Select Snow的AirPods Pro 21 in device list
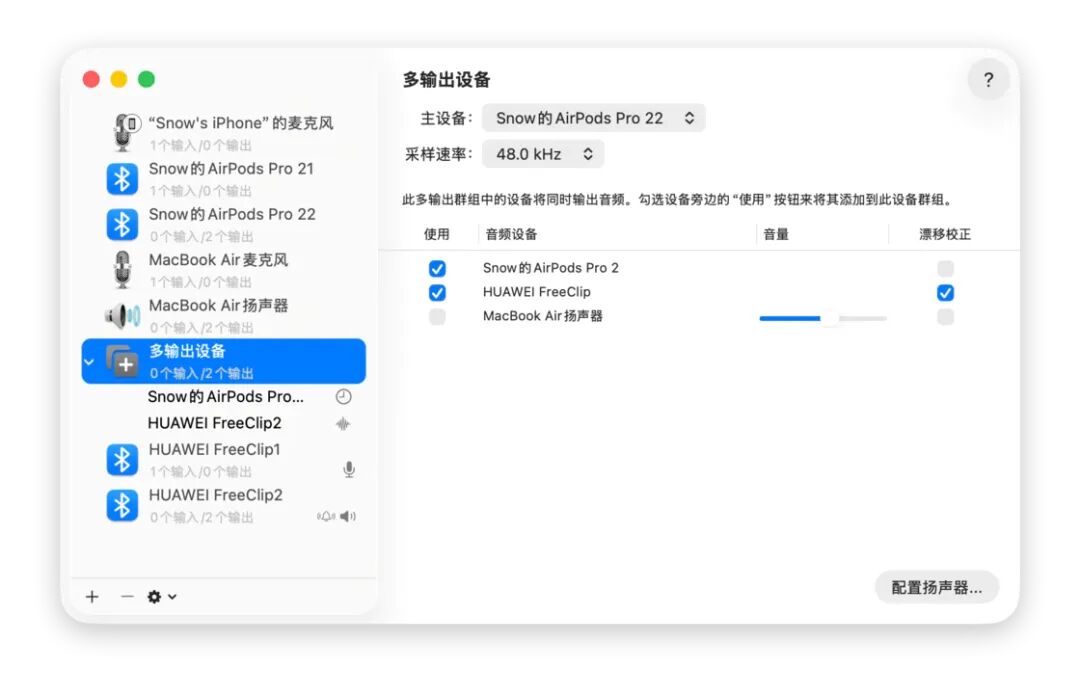The height and width of the screenshot is (696, 1080). pos(223,179)
